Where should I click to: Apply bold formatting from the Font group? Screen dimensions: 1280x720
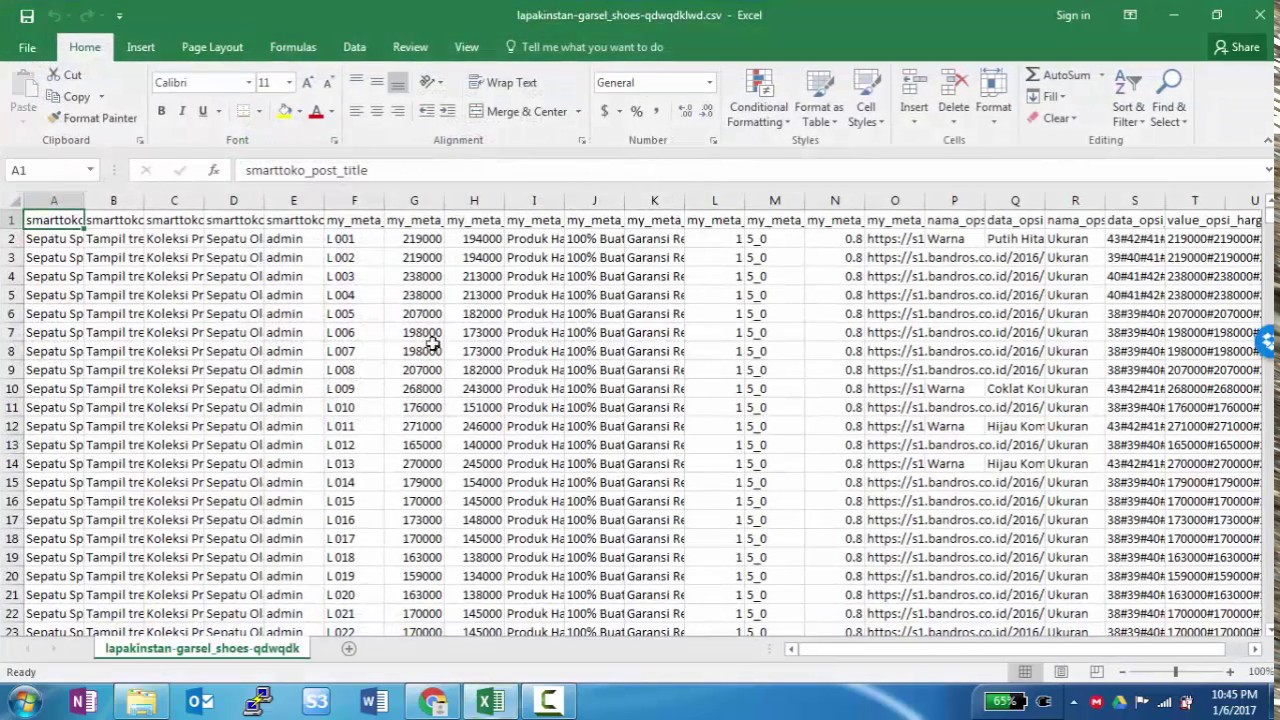[161, 110]
